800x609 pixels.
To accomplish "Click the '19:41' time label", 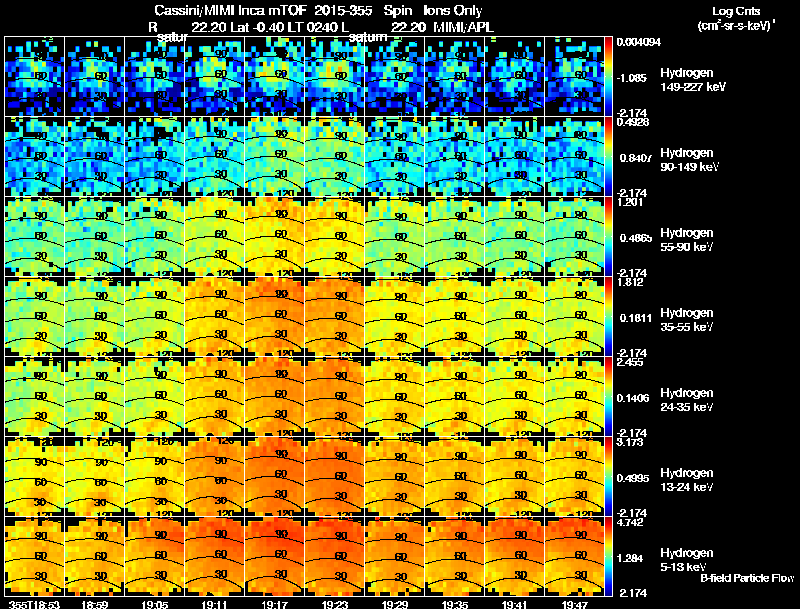I will coord(514,605).
